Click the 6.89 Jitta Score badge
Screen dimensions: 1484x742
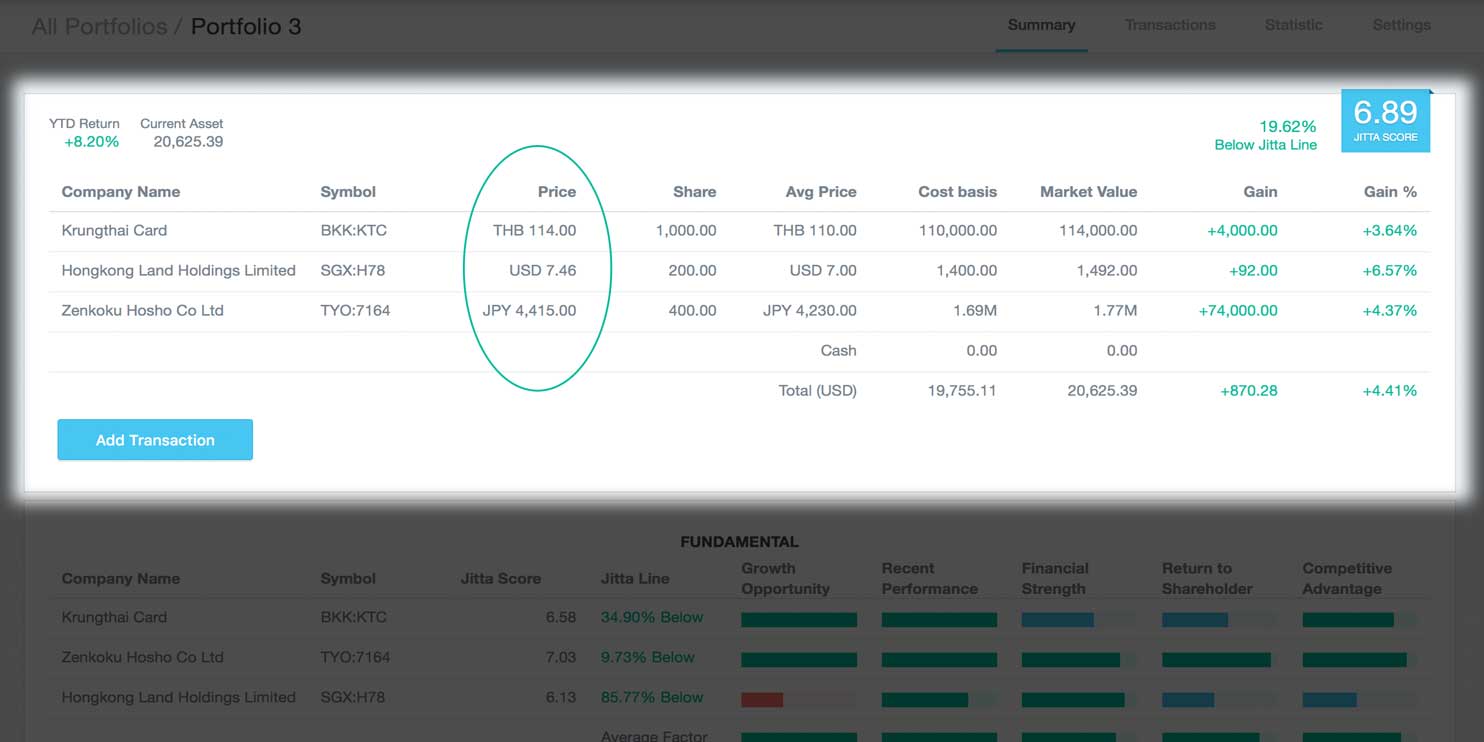1385,121
